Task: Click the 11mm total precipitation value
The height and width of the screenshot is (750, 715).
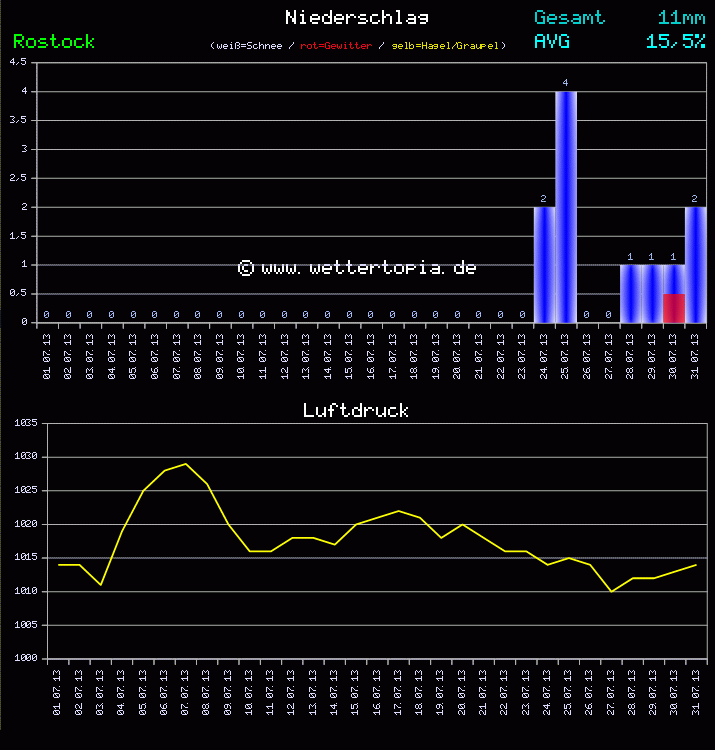Action: point(681,17)
